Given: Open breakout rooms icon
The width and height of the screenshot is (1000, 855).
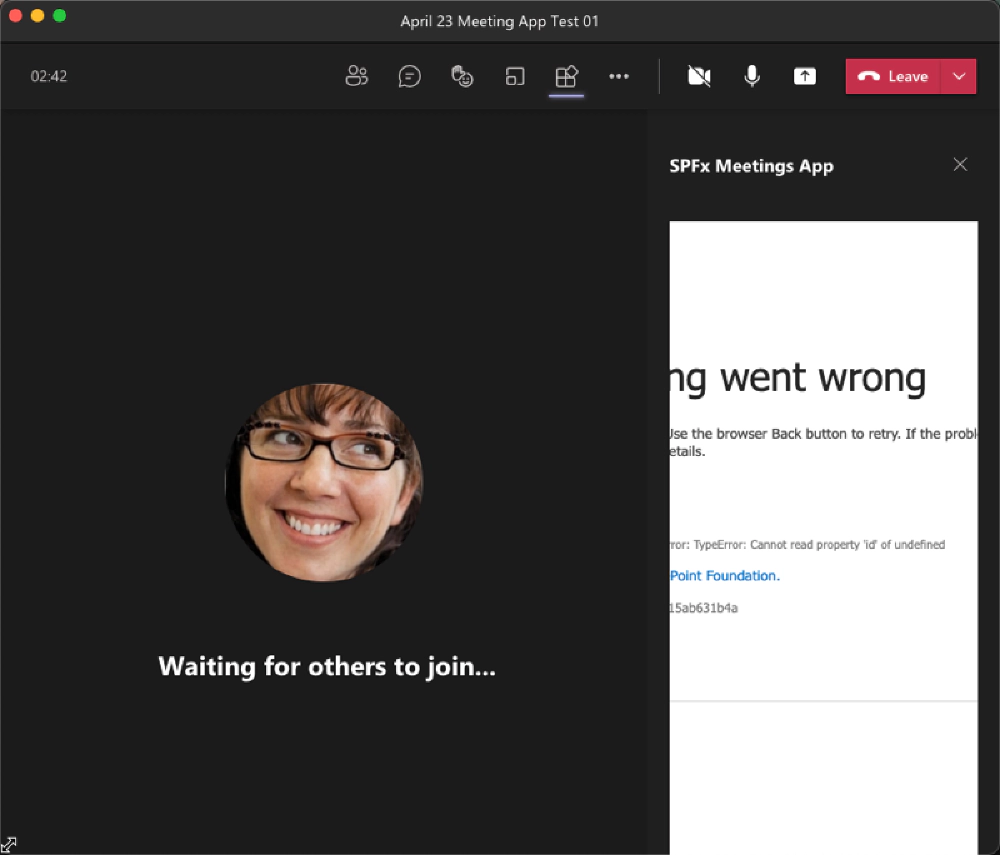Looking at the screenshot, I should (x=515, y=77).
